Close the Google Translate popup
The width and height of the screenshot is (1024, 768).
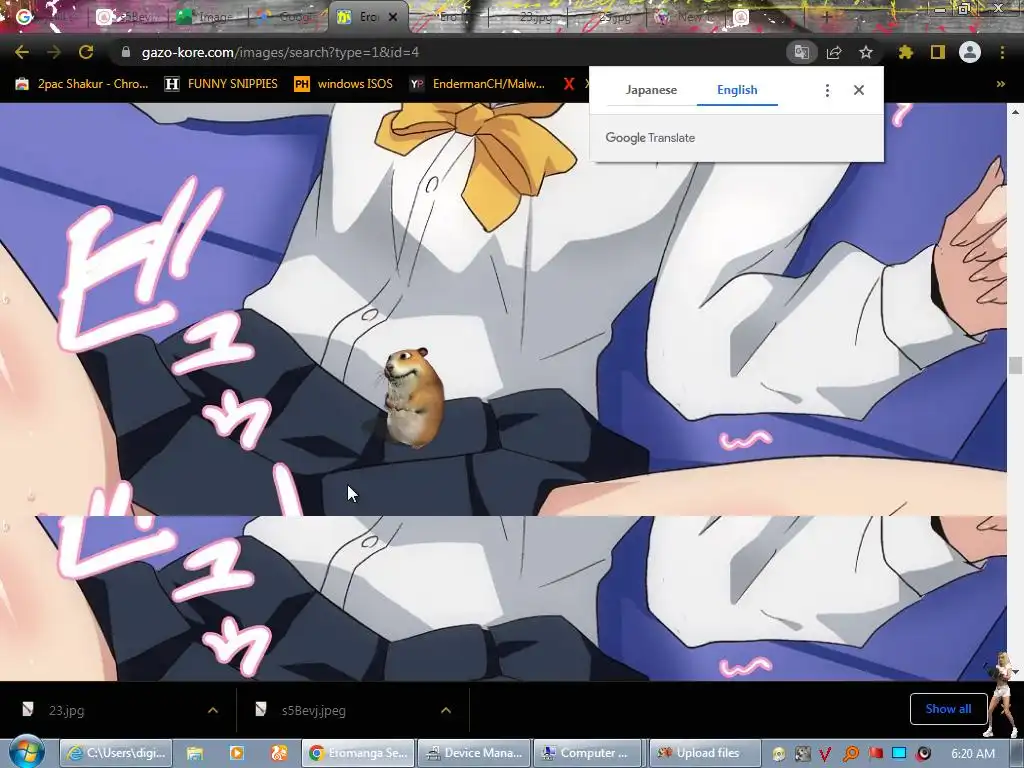[x=859, y=90]
